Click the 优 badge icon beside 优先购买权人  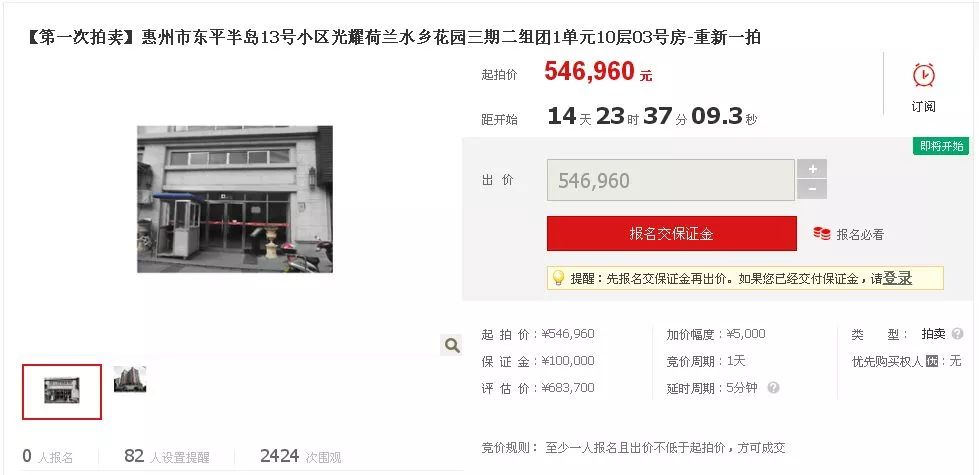coord(932,361)
